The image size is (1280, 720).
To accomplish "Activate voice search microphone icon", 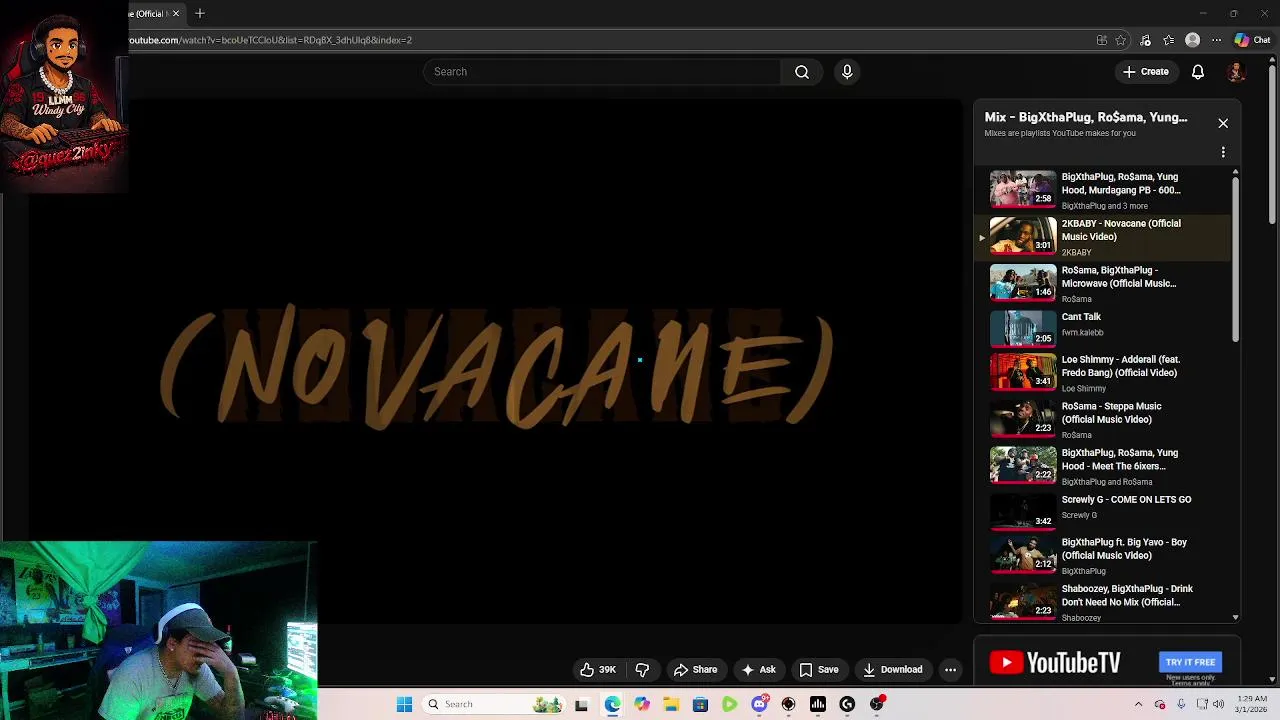I will point(847,72).
